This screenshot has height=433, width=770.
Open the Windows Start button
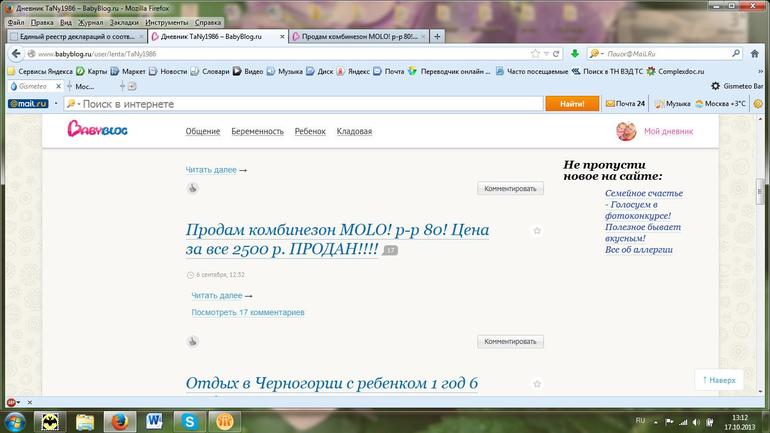[x=15, y=421]
